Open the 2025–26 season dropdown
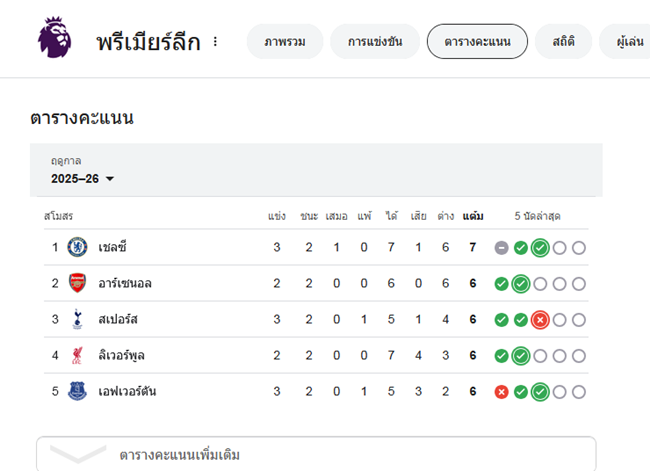650x471 pixels. pyautogui.click(x=82, y=179)
